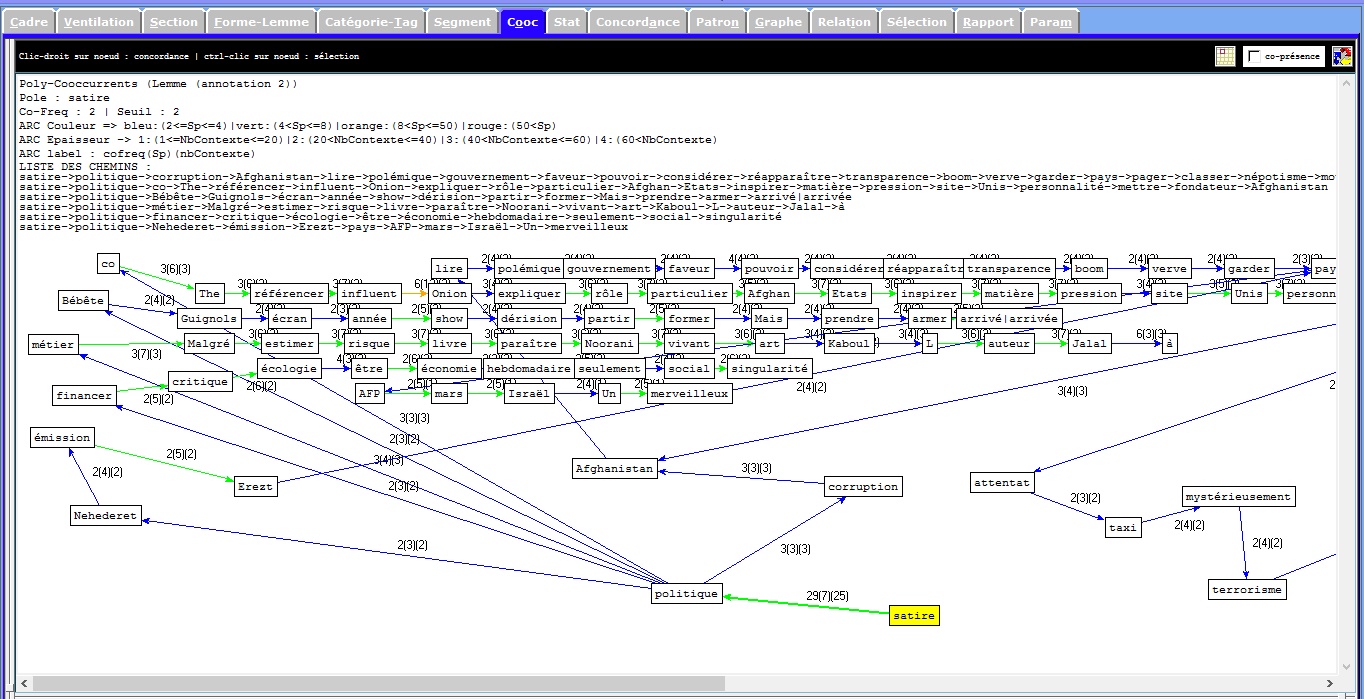
Task: Click the vertical scrollbar down arrow
Action: coord(1348,668)
